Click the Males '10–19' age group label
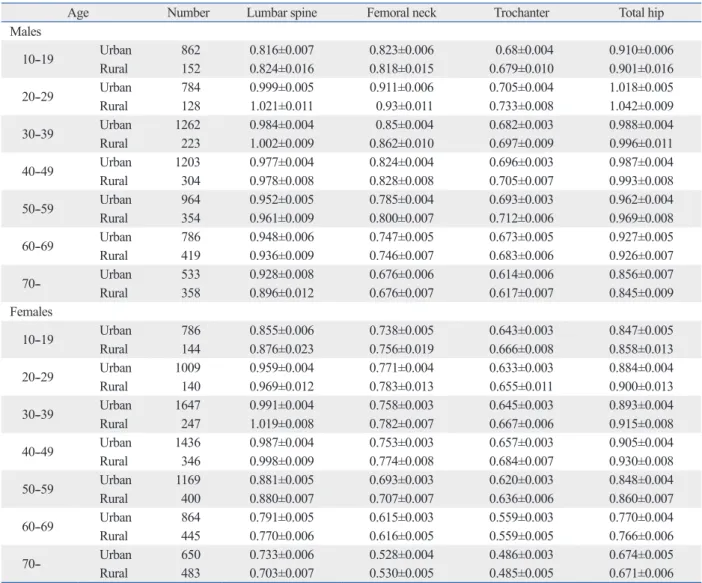 pyautogui.click(x=38, y=60)
